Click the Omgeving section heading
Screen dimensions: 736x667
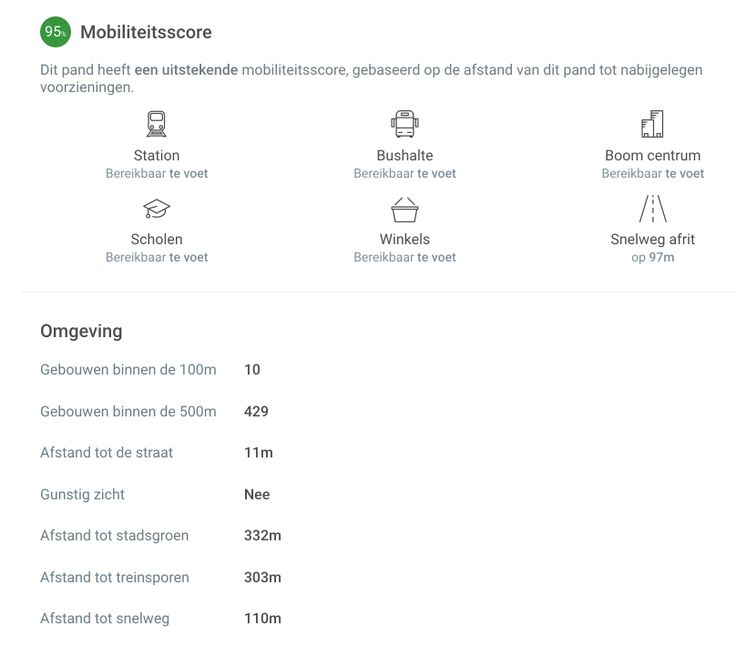(81, 331)
